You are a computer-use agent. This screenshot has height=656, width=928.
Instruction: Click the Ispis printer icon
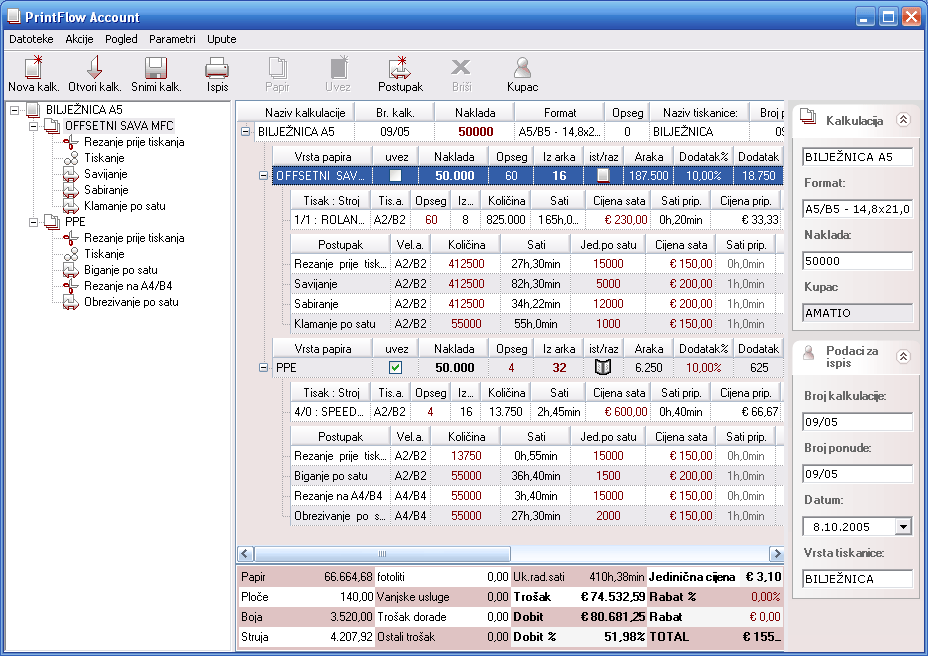(217, 68)
